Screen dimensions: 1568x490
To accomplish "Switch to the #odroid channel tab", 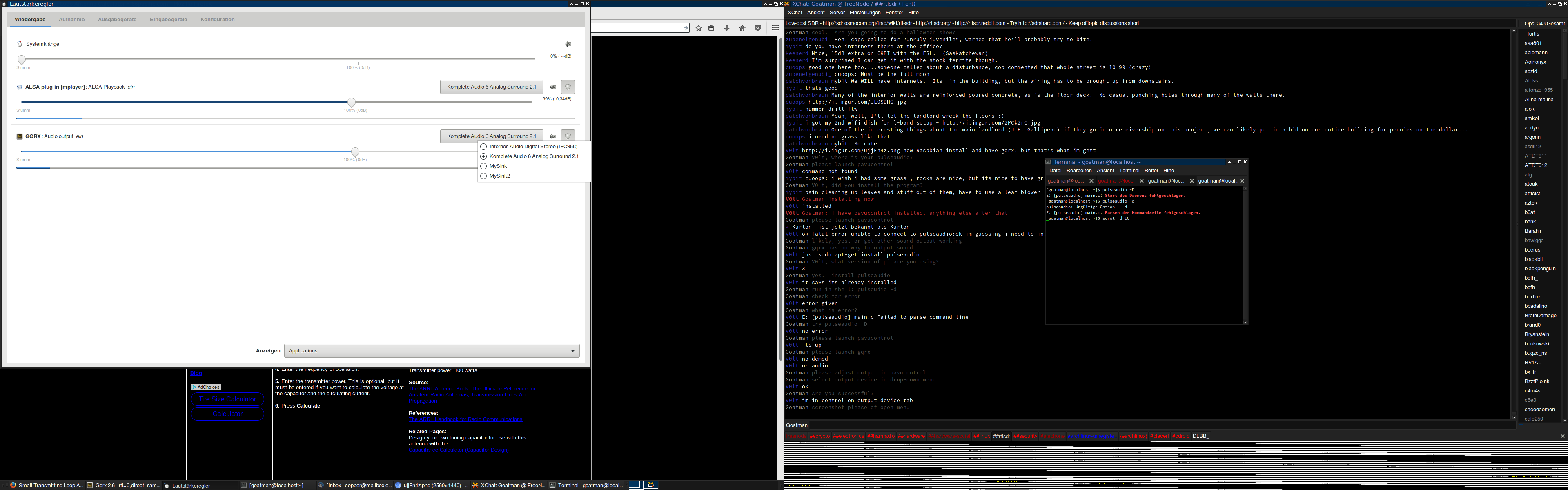I will pyautogui.click(x=1180, y=437).
